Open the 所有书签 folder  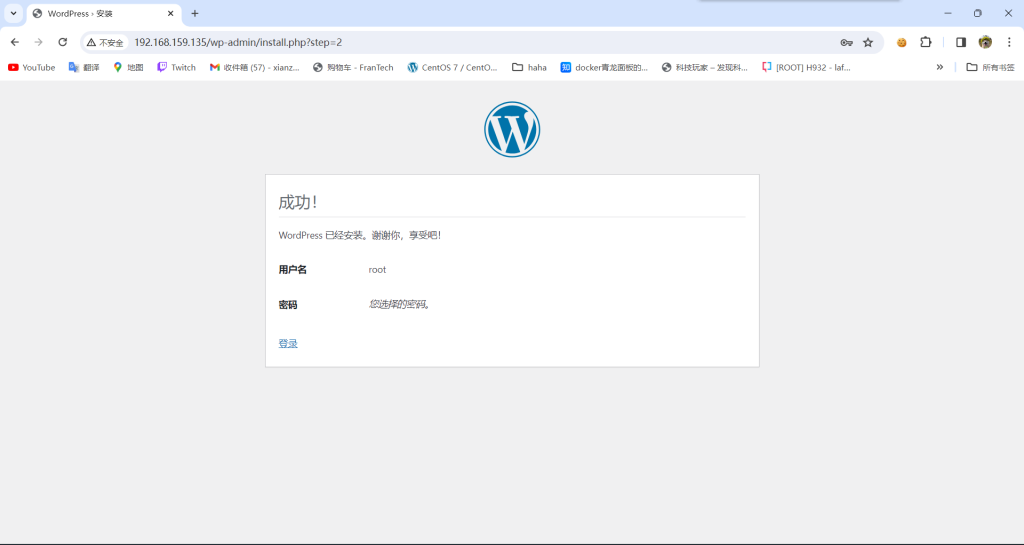click(990, 67)
